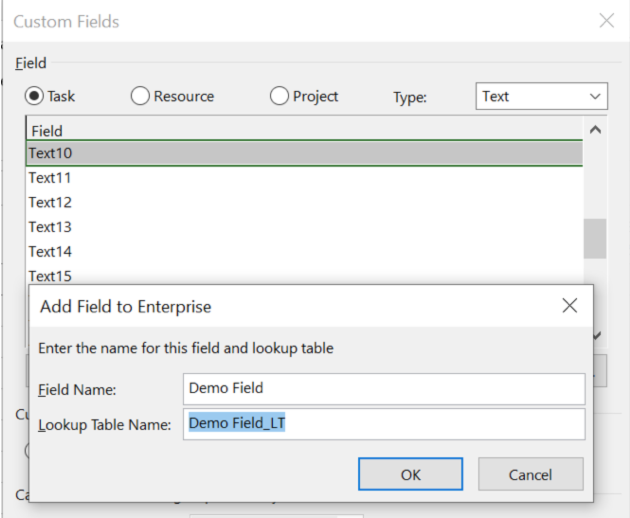The image size is (630, 518).
Task: Open the Type dropdown showing Text
Action: 541,96
